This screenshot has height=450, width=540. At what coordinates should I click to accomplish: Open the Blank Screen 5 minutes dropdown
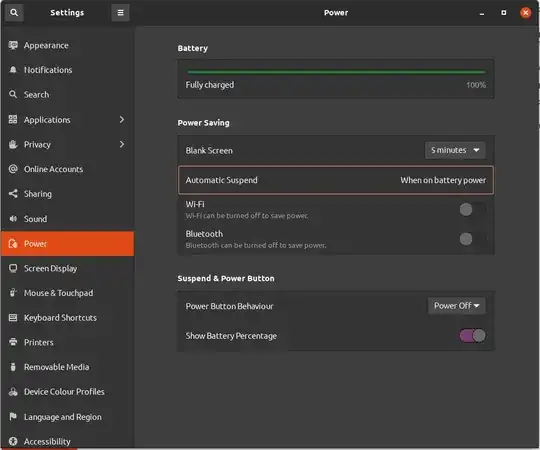455,150
